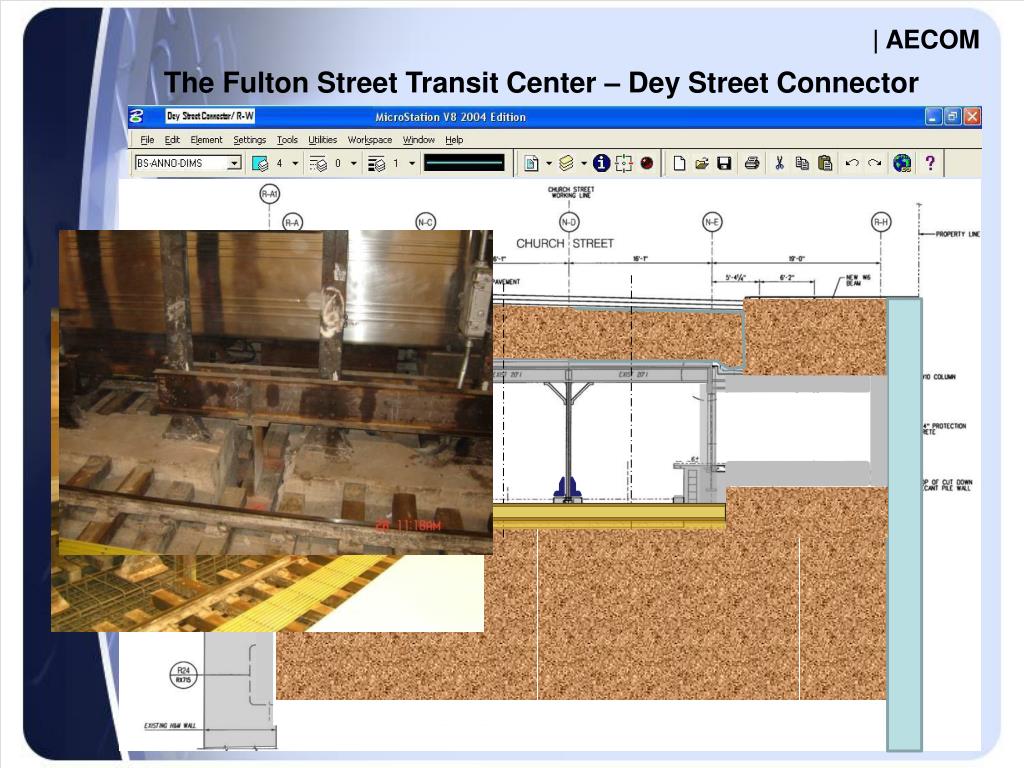1024x768 pixels.
Task: Open the Help menu
Action: click(454, 140)
